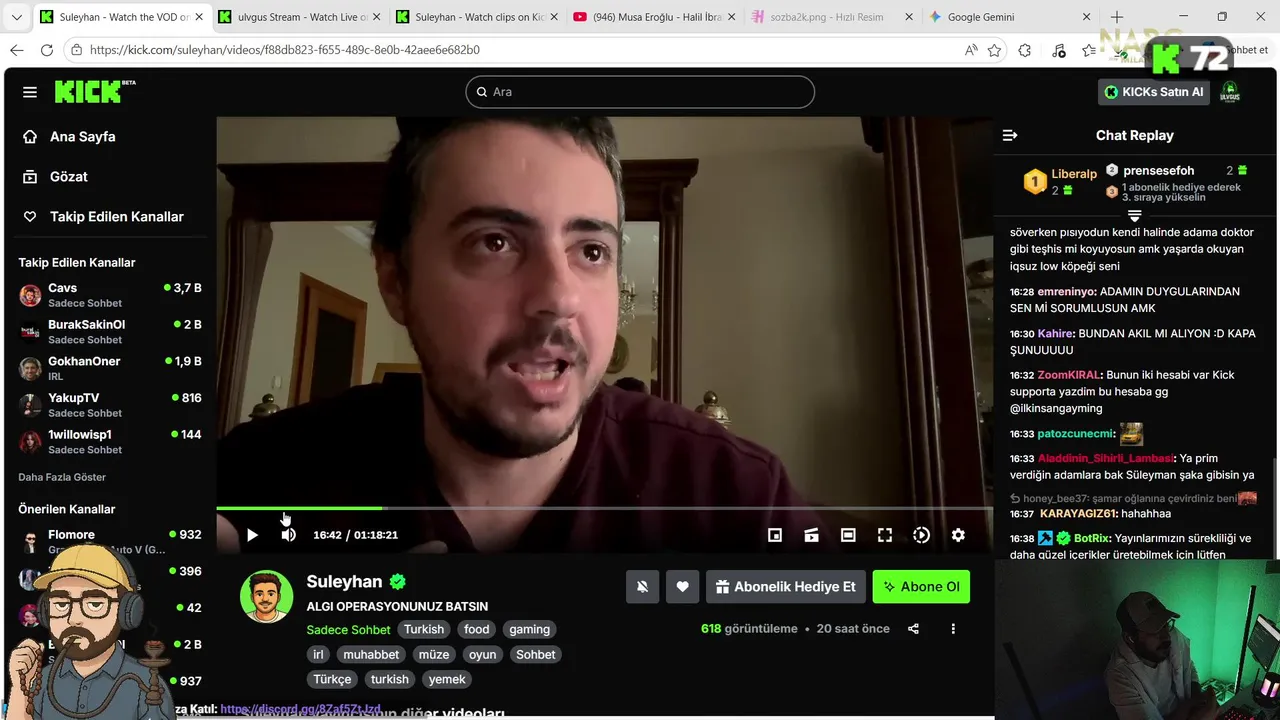Open the Kick hamburger sidebar menu
Image resolution: width=1280 pixels, height=720 pixels.
[30, 92]
